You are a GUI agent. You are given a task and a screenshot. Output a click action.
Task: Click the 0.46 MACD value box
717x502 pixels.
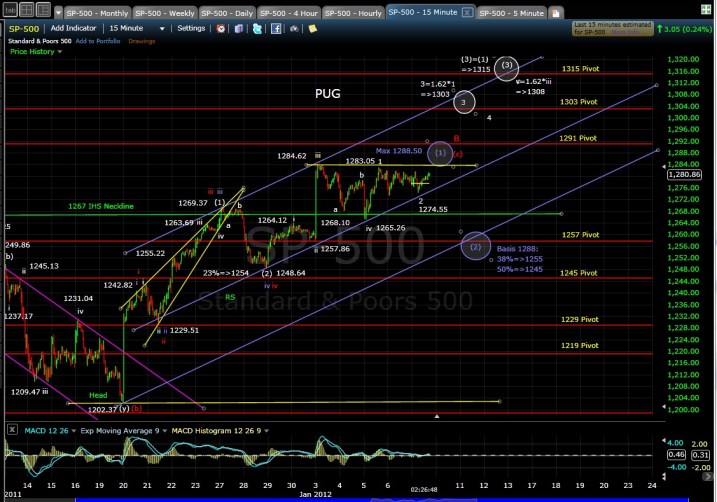pyautogui.click(x=676, y=454)
